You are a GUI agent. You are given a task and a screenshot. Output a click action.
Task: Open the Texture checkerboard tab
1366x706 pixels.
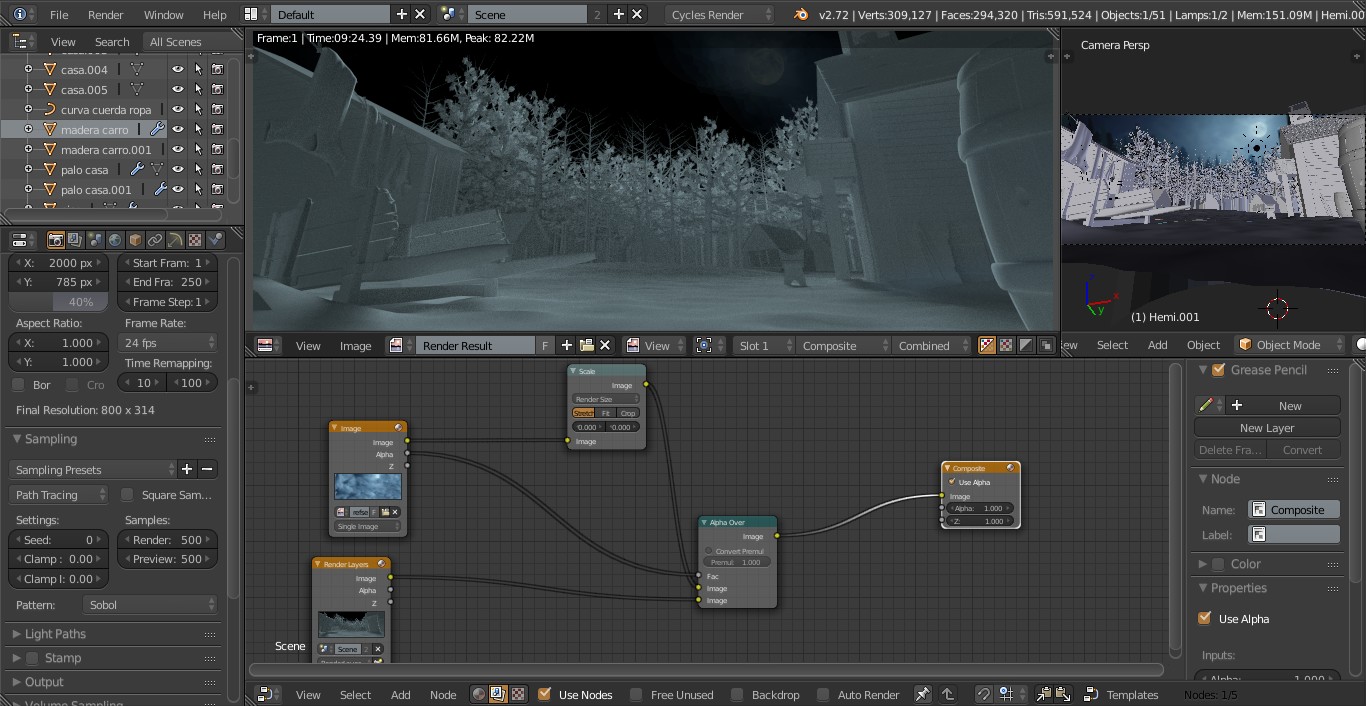(x=195, y=240)
